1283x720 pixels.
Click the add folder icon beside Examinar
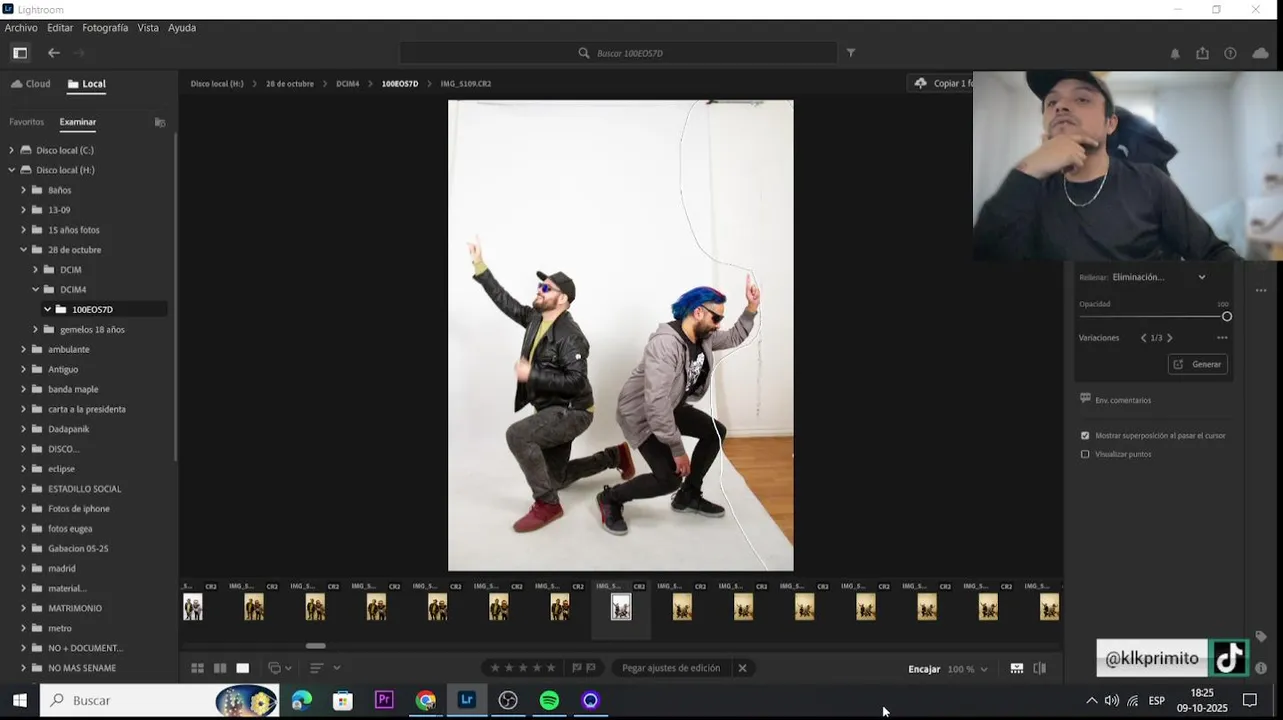pyautogui.click(x=160, y=122)
